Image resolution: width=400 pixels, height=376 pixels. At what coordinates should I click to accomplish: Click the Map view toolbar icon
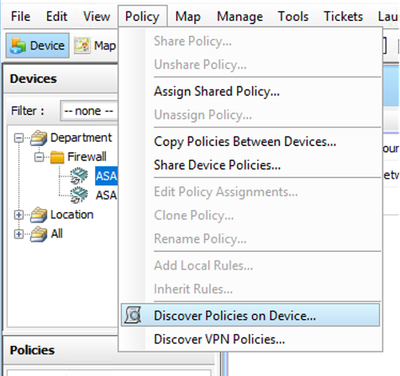pyautogui.click(x=82, y=45)
